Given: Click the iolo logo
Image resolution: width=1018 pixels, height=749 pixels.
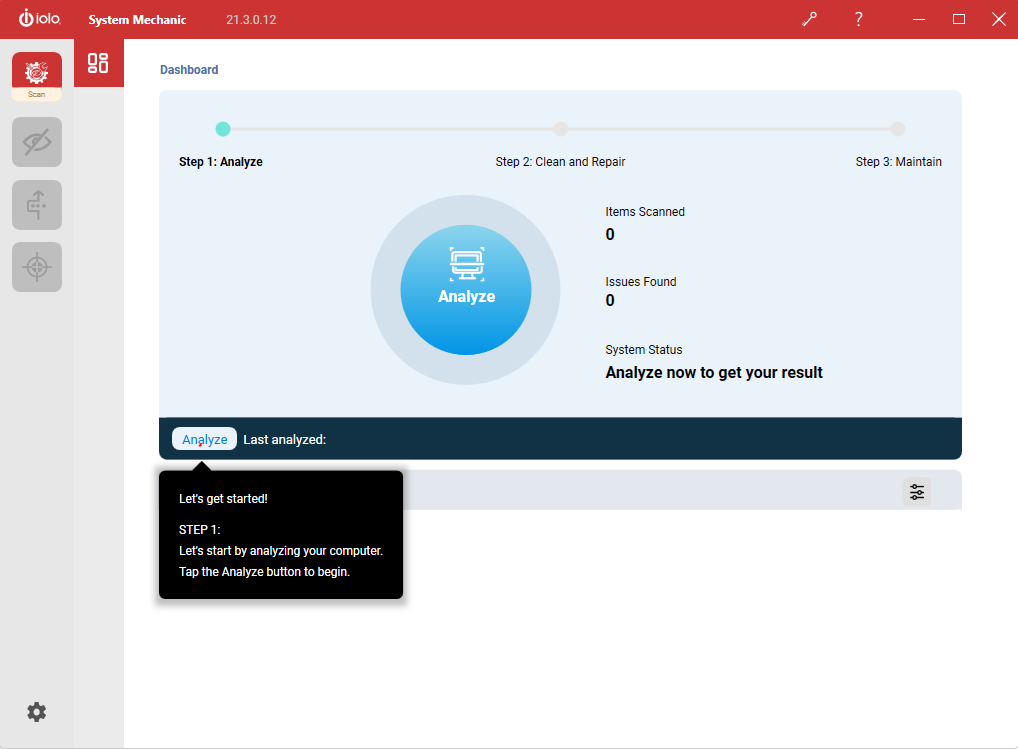Looking at the screenshot, I should [40, 18].
